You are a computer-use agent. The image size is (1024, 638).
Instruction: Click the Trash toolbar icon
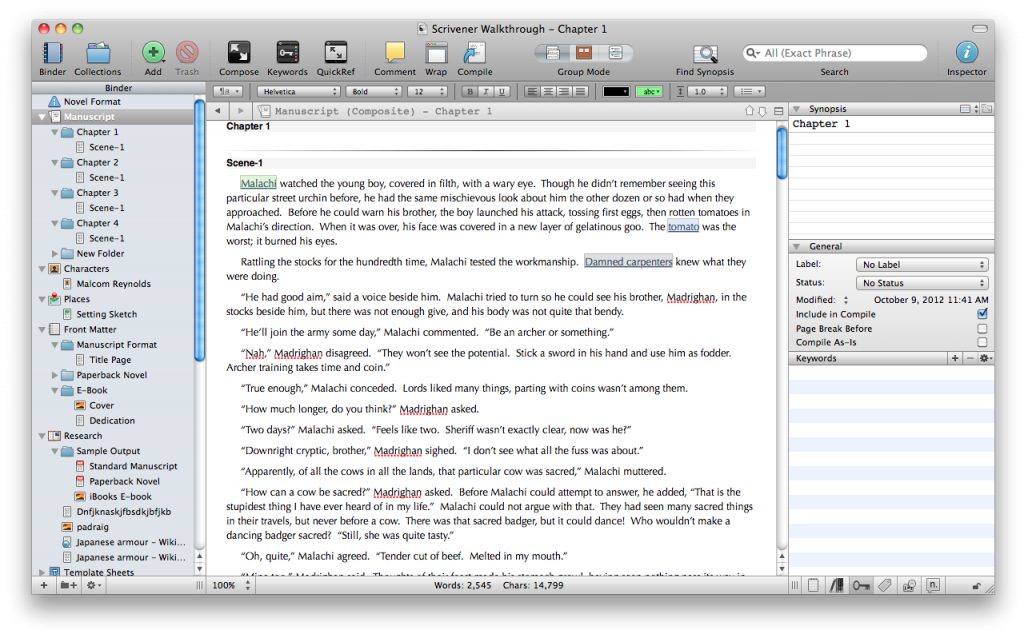[187, 52]
